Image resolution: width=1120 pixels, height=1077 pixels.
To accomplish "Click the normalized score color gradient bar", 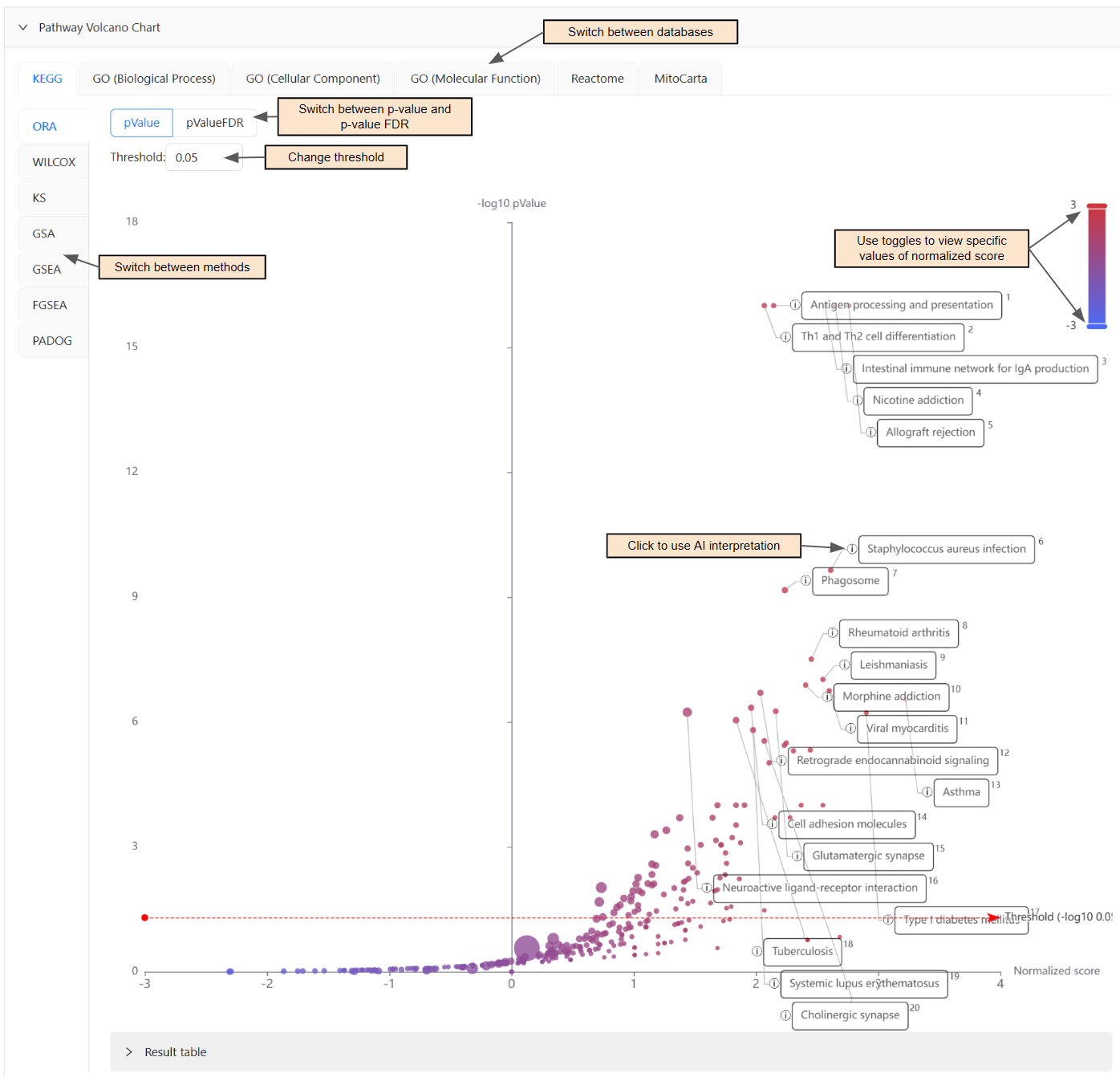I will (x=1097, y=265).
